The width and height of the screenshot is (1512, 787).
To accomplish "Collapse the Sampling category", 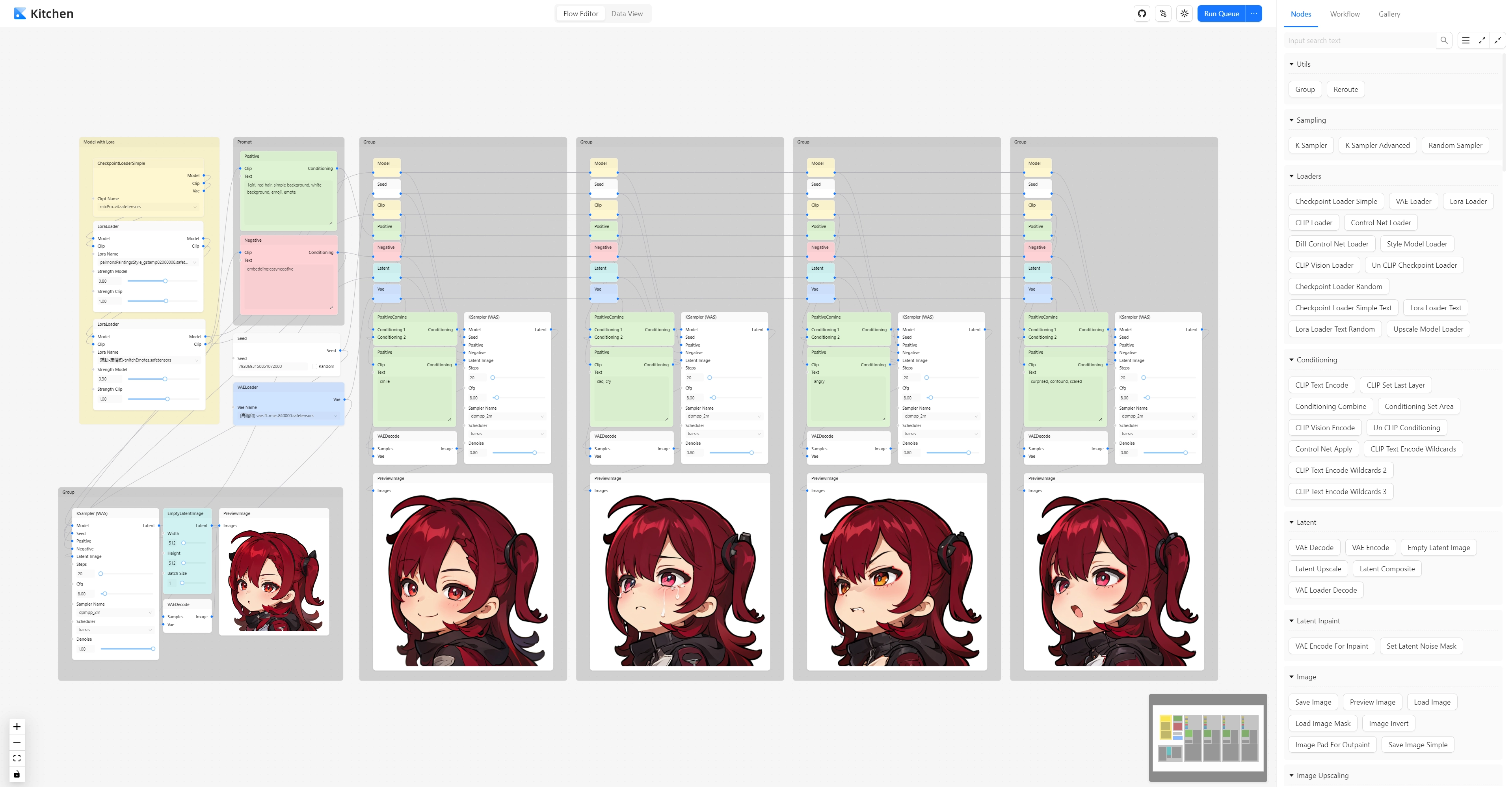I will pos(1291,120).
